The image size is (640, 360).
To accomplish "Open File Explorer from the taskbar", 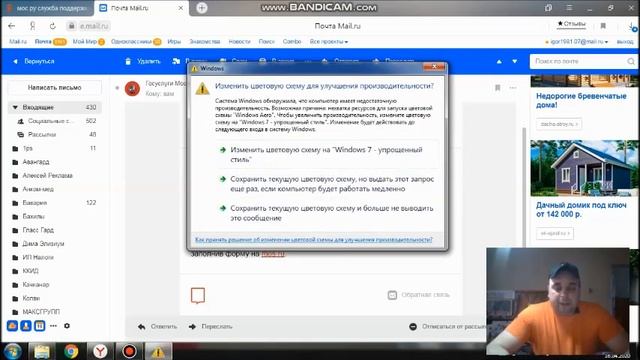I will tap(42, 351).
